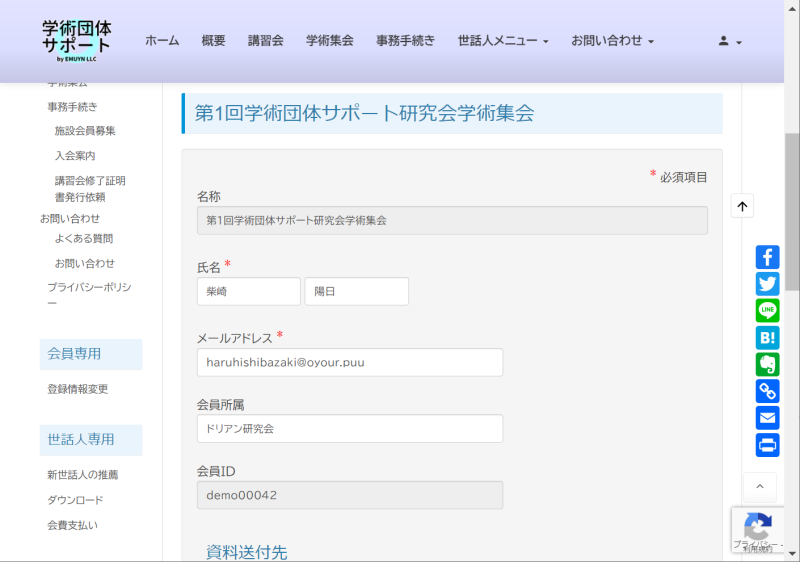Print the page via printer icon
Viewport: 800px width, 562px height.
pyautogui.click(x=767, y=445)
